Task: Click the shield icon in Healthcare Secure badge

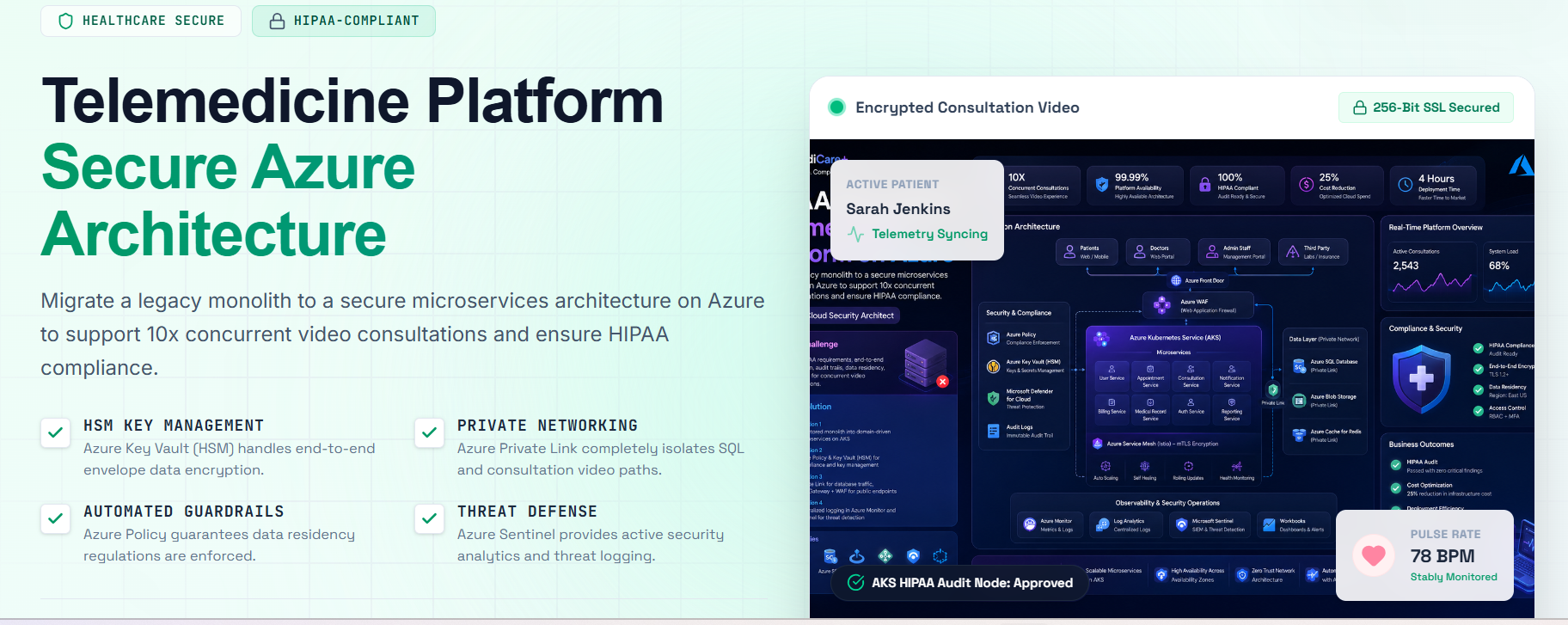Action: point(65,21)
